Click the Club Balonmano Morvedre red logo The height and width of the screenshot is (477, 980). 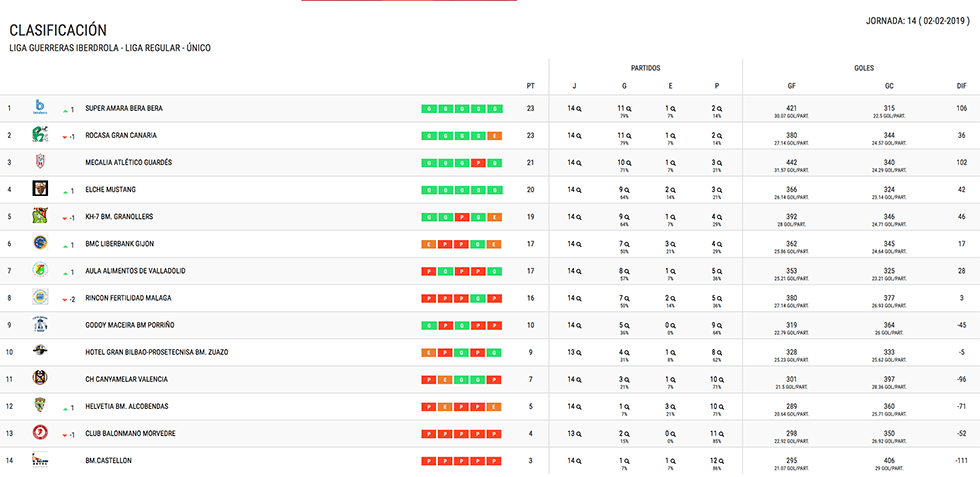click(x=40, y=432)
